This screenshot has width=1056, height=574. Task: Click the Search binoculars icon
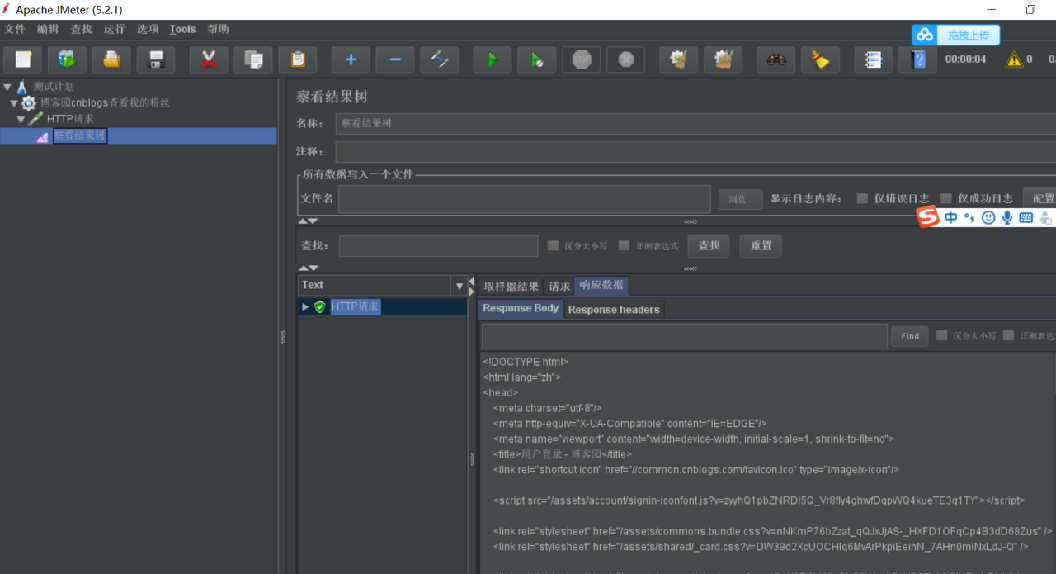pyautogui.click(x=776, y=59)
